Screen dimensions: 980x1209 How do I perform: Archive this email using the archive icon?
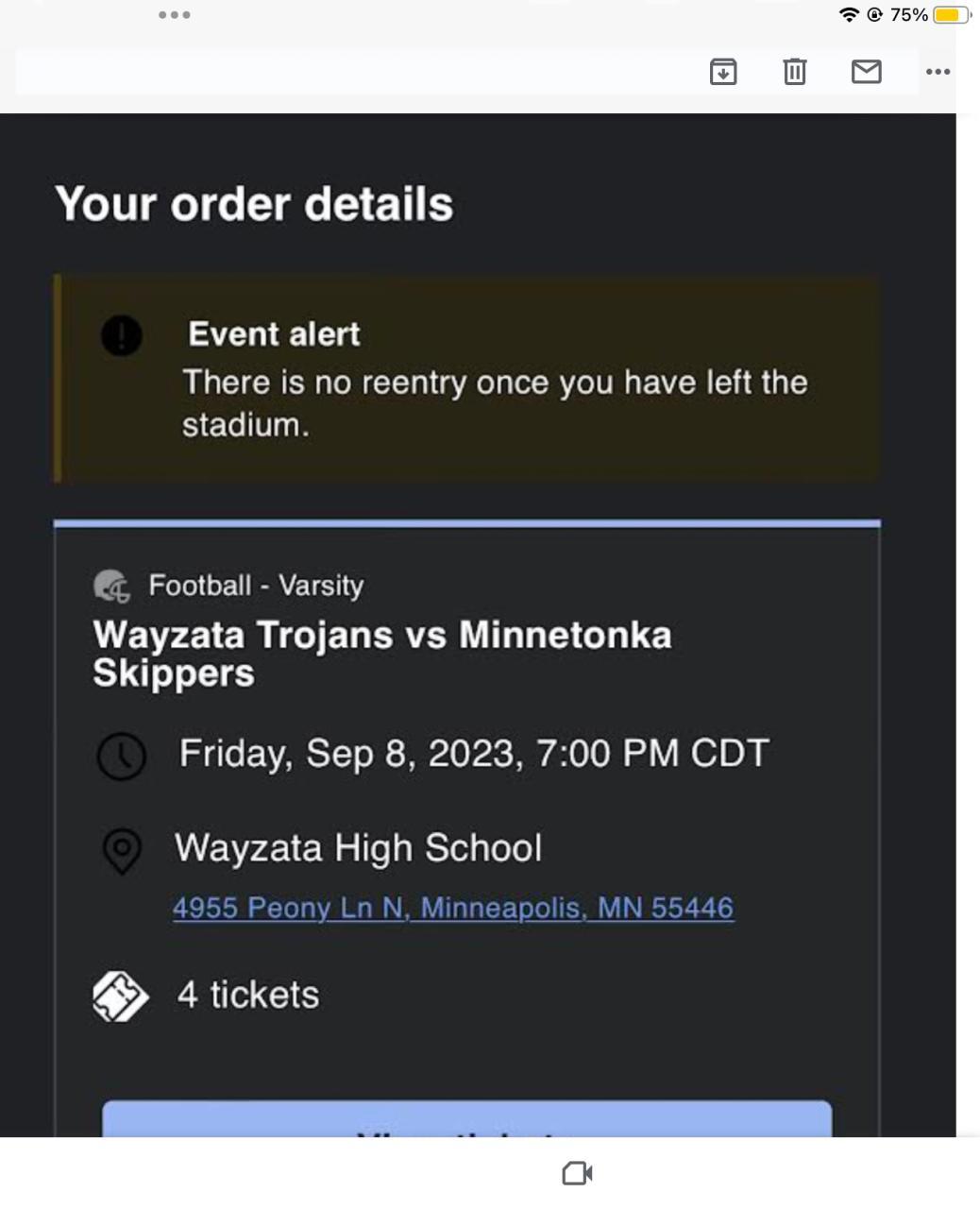[x=723, y=72]
